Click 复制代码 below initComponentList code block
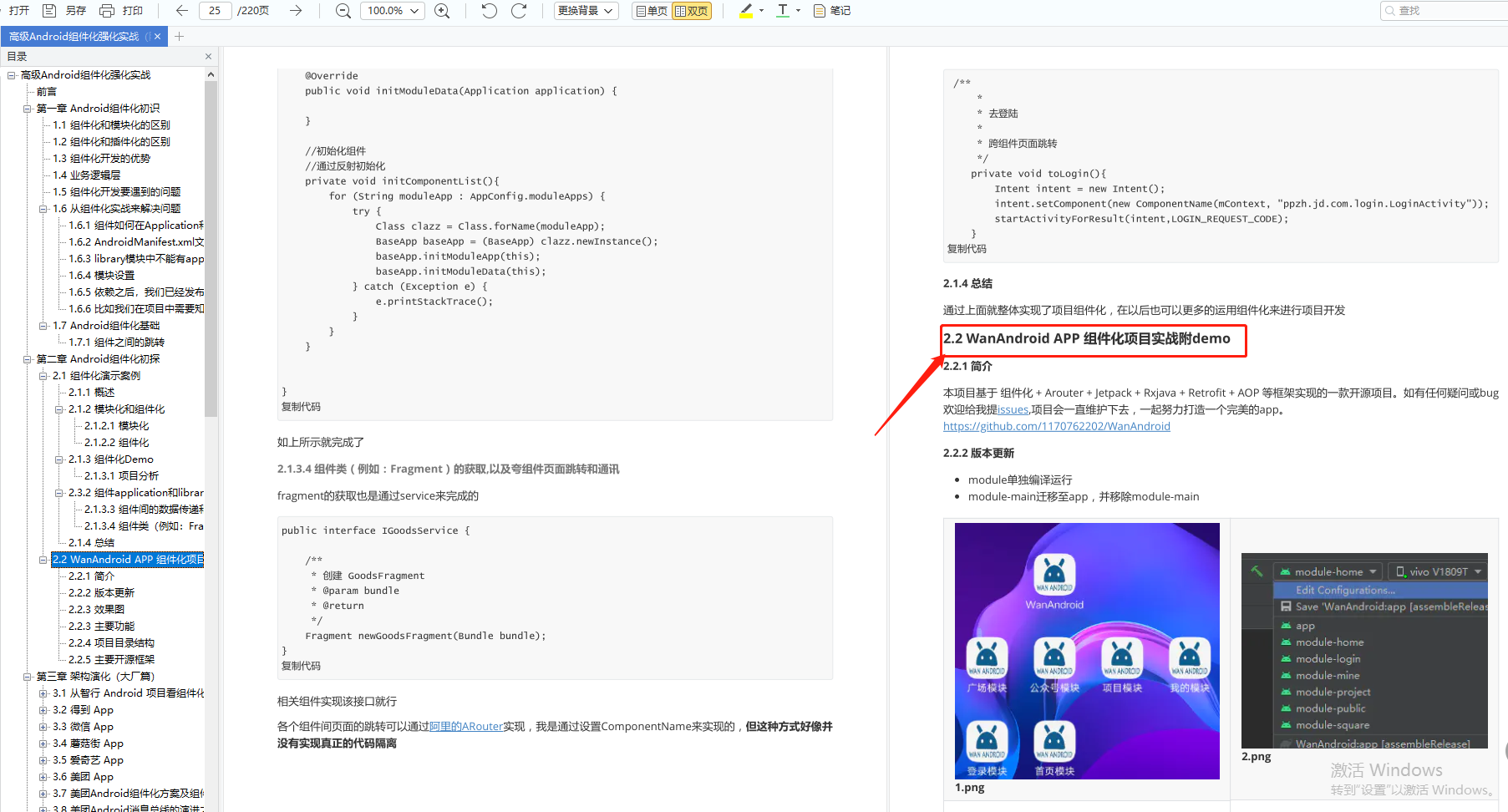The image size is (1508, 812). click(301, 407)
